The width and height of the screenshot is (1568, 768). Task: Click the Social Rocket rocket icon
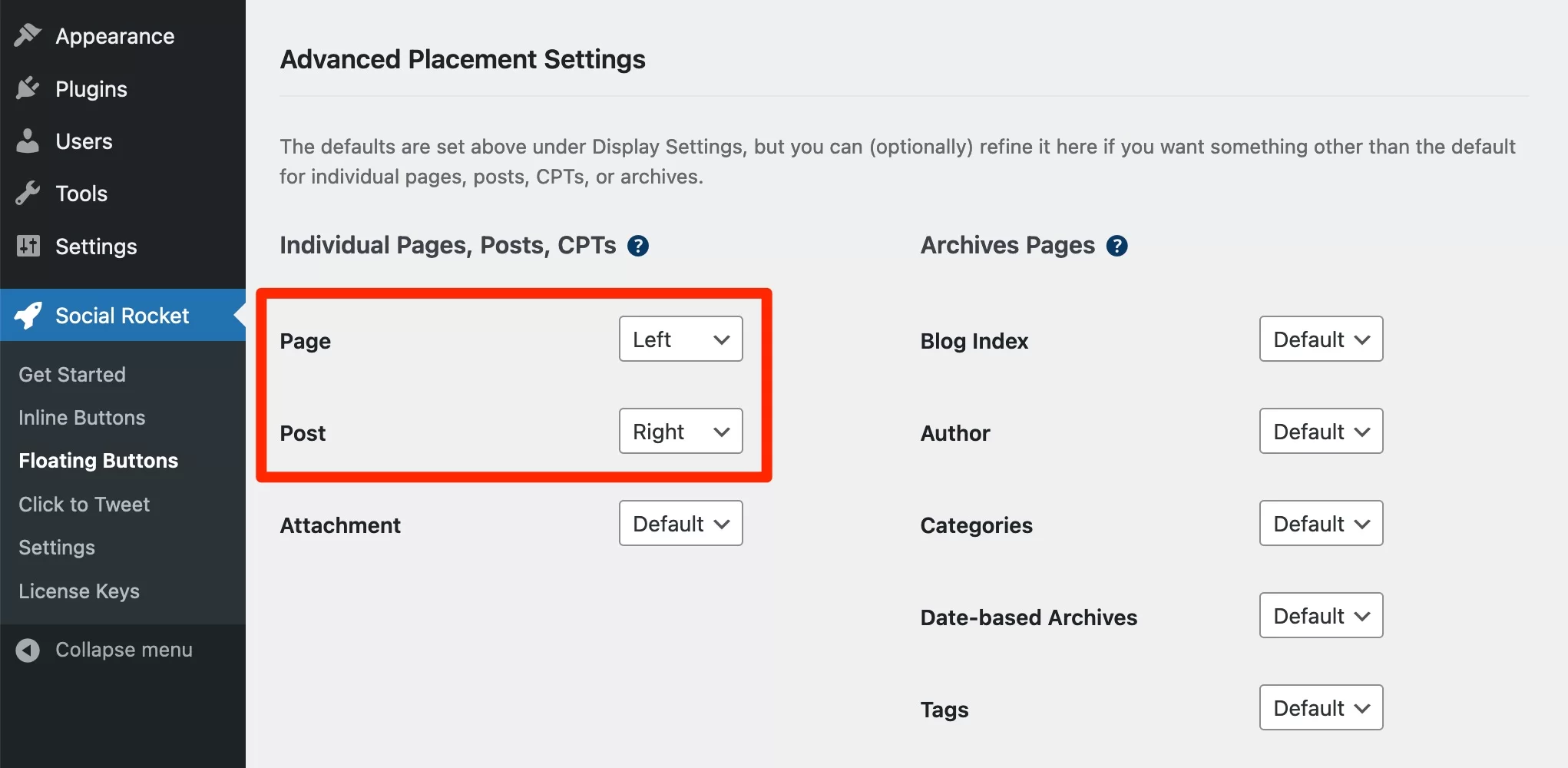(x=28, y=315)
